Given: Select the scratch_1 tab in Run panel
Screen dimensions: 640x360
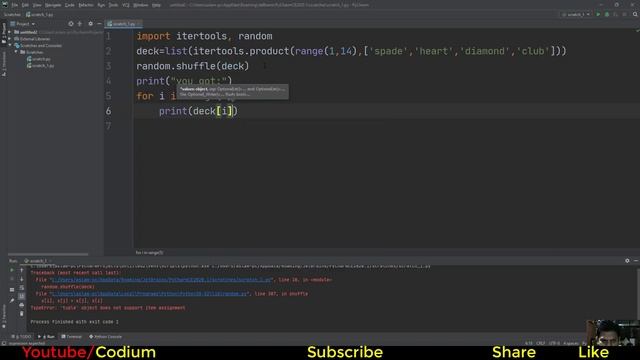Looking at the screenshot, I should point(37,261).
